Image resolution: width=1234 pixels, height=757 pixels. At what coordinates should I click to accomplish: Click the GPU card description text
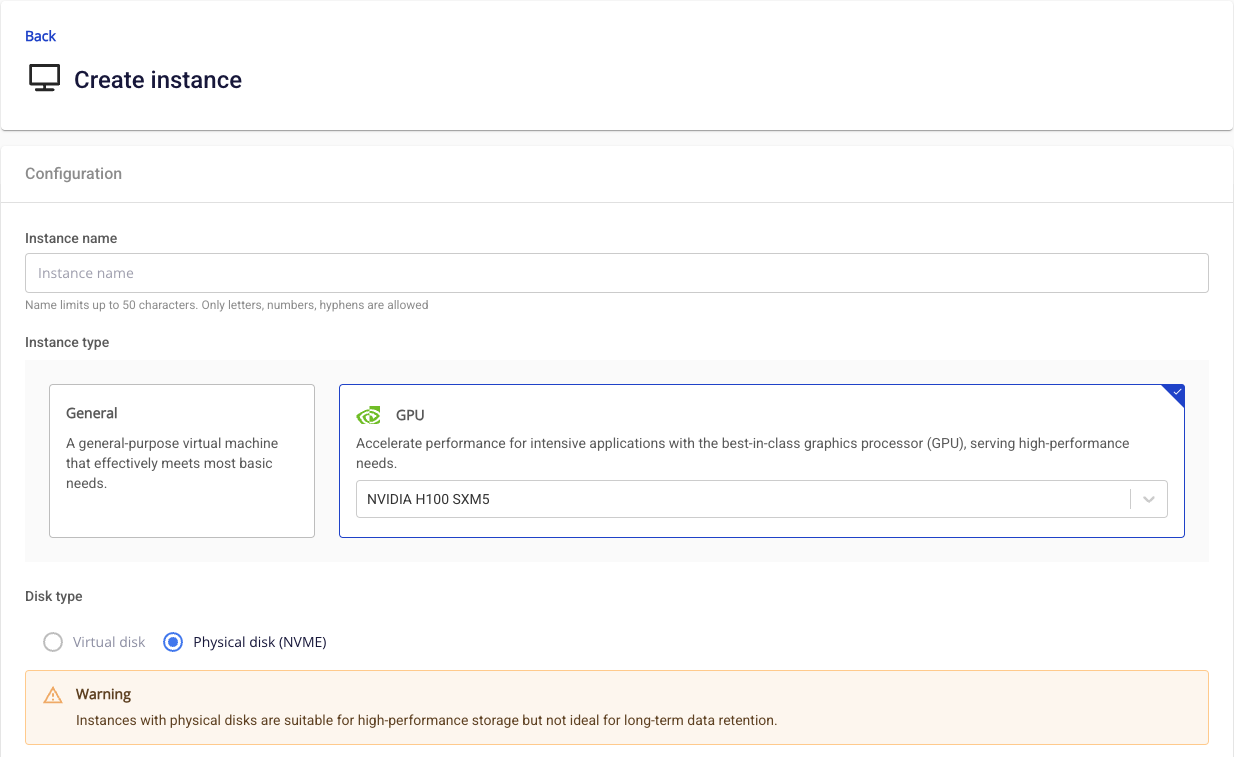pyautogui.click(x=743, y=453)
